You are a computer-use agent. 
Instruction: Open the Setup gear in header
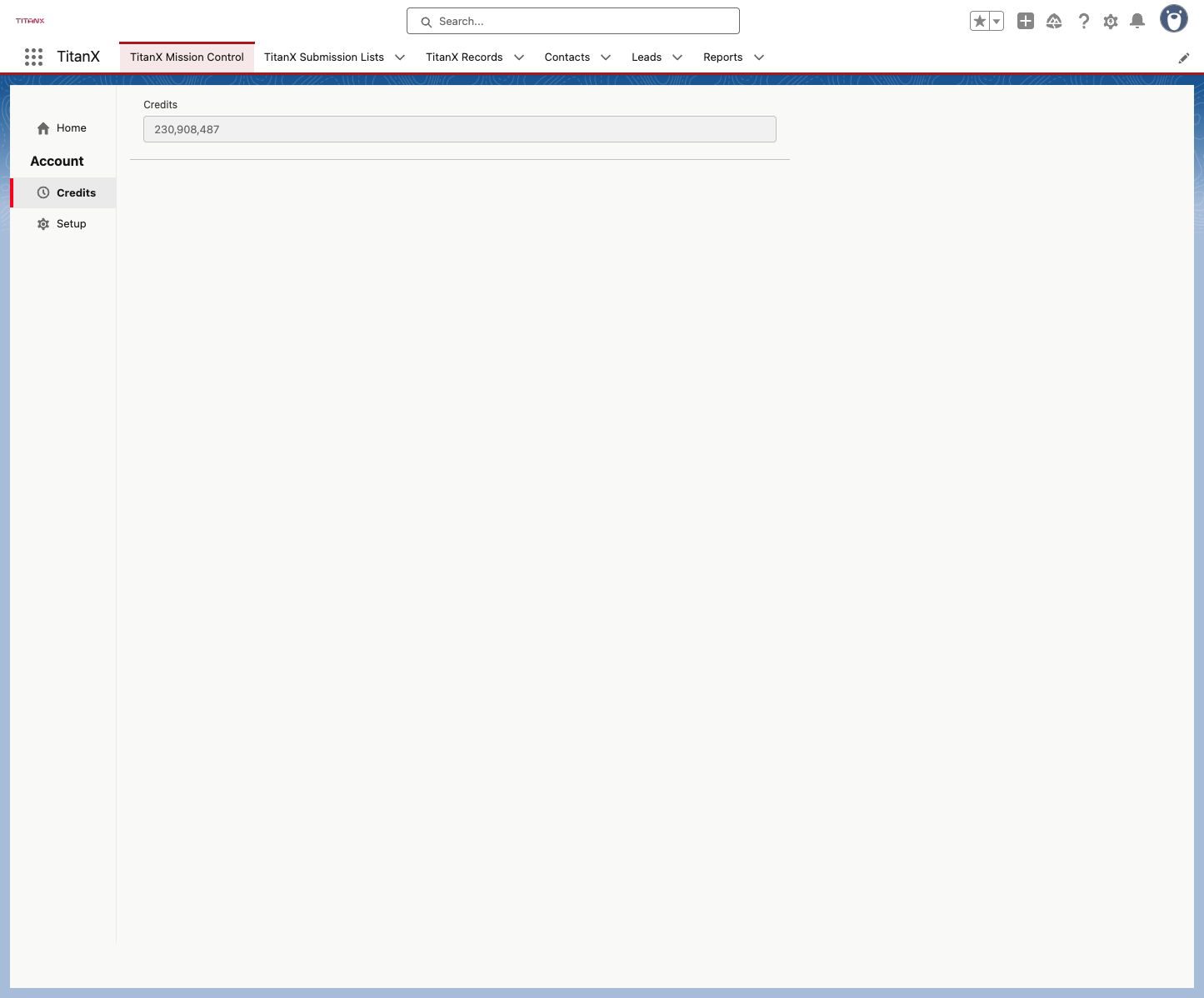[1111, 22]
